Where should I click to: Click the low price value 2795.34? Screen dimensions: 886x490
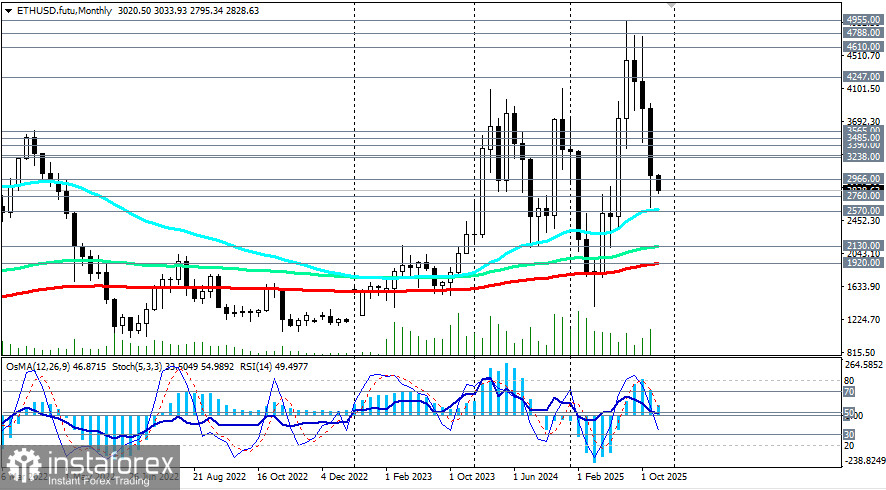[x=207, y=10]
